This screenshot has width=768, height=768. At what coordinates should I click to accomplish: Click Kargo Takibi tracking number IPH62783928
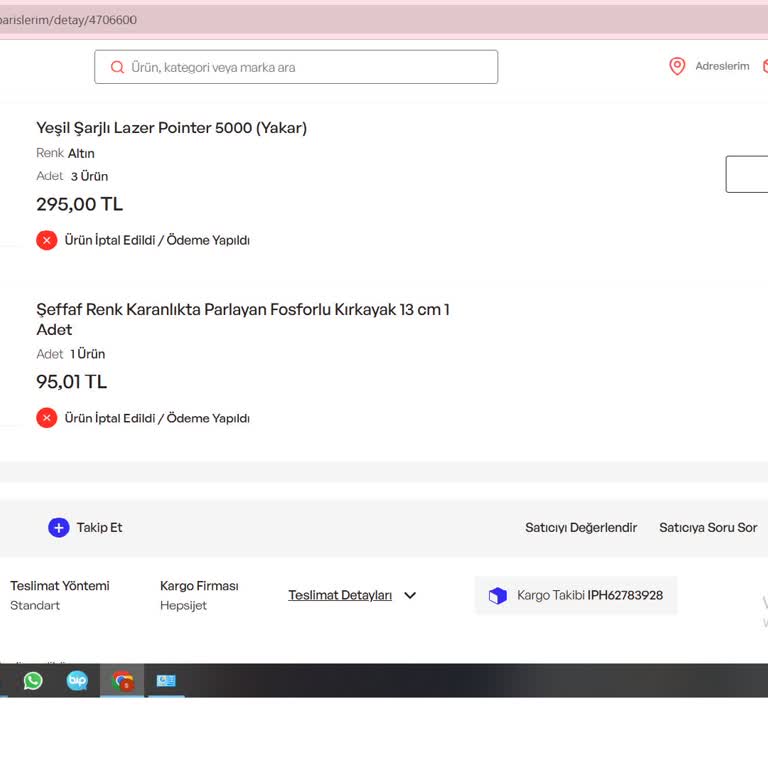pos(625,595)
